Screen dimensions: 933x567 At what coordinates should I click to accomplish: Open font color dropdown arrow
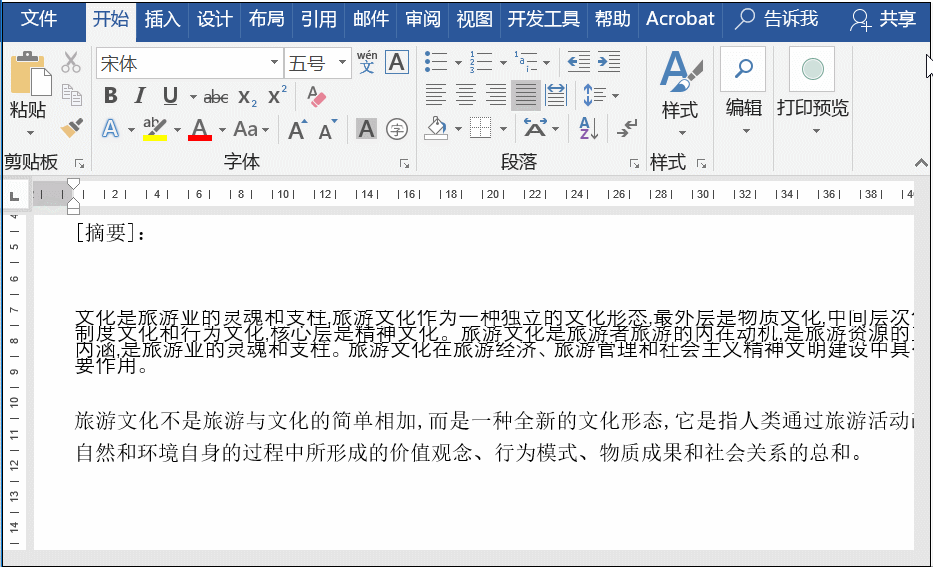[x=222, y=130]
